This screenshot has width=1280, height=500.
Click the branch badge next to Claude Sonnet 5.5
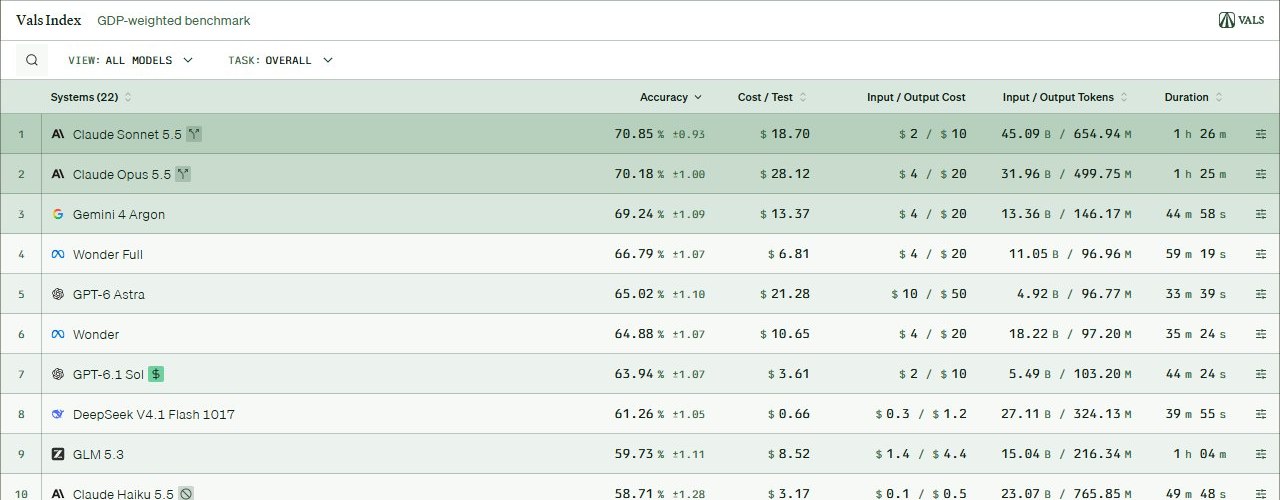point(194,134)
